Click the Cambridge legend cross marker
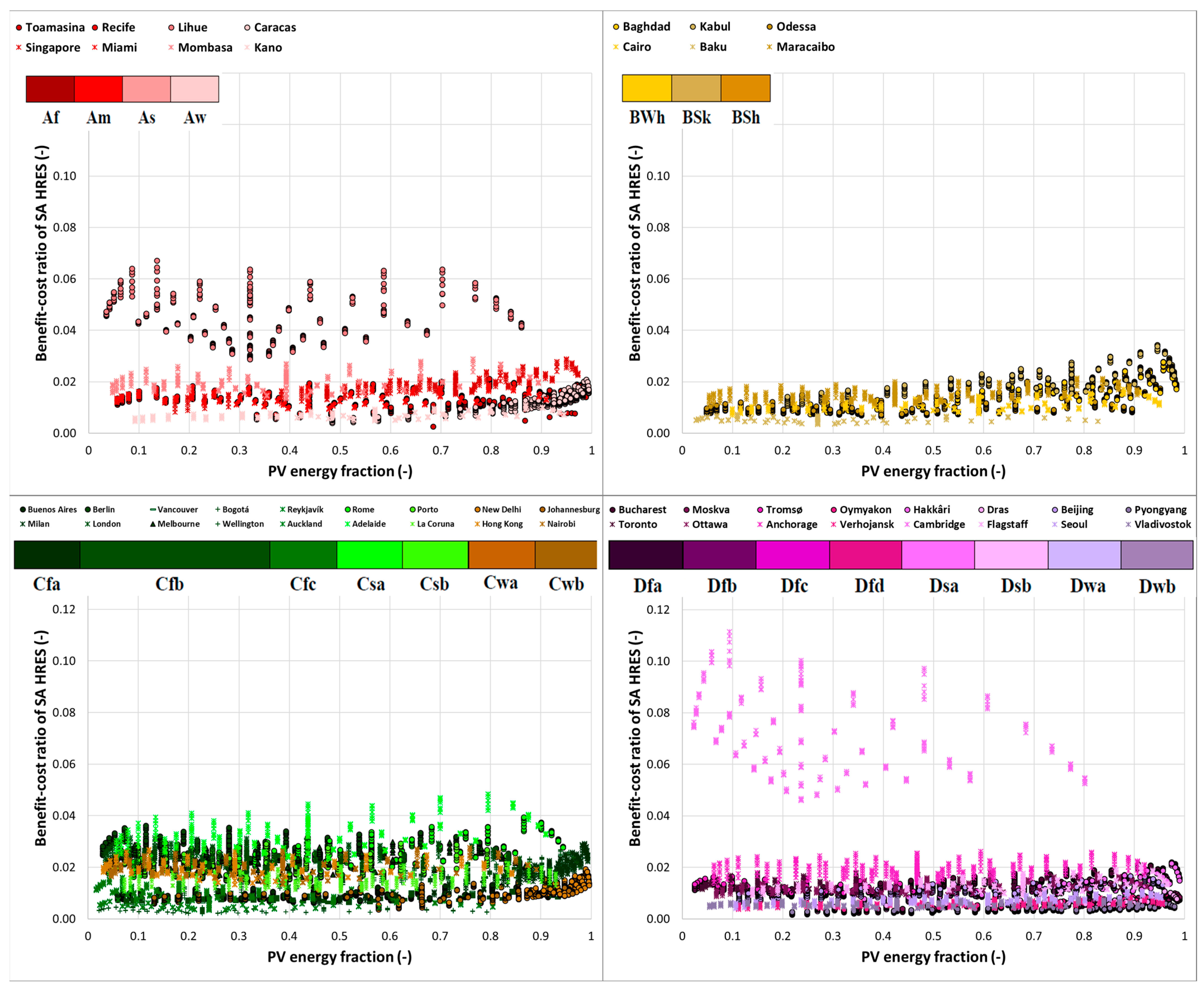The image size is (1204, 988). coord(907,525)
